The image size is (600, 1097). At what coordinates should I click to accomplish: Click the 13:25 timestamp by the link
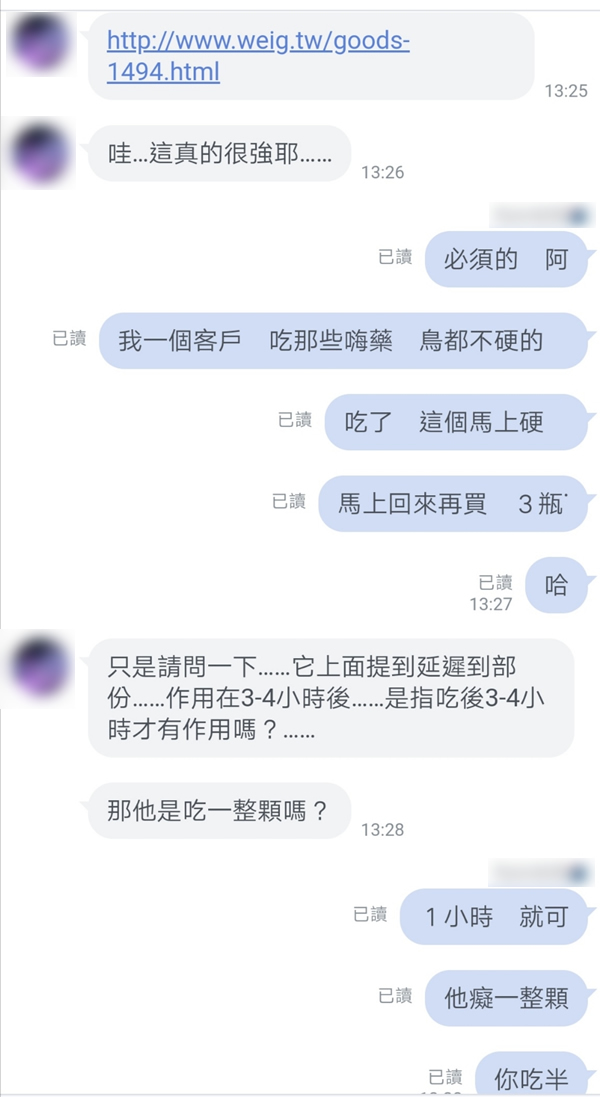pos(566,91)
